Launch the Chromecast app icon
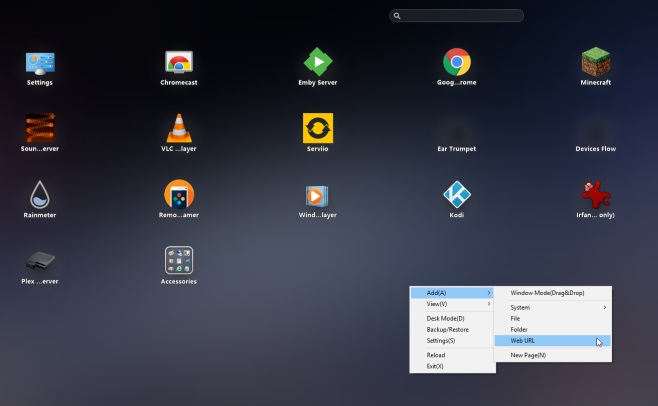Screen dimensions: 658x406 pyautogui.click(x=178, y=64)
